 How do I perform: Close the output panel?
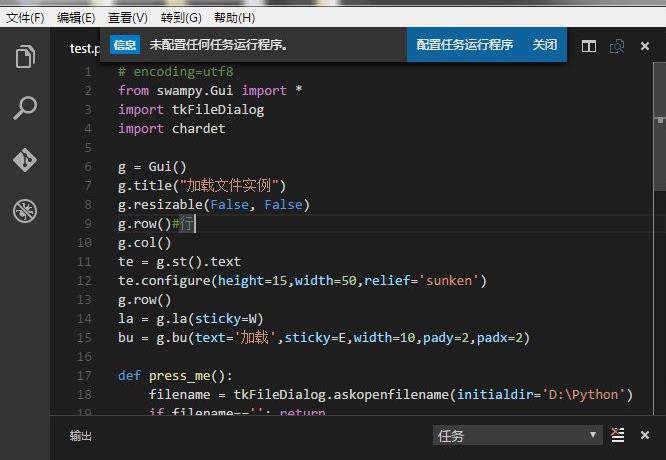coord(645,435)
